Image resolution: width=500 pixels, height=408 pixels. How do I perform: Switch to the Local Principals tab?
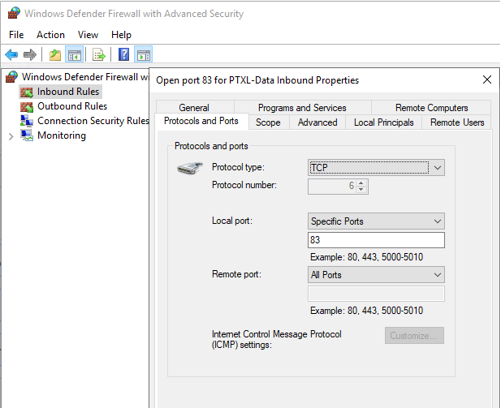click(384, 122)
